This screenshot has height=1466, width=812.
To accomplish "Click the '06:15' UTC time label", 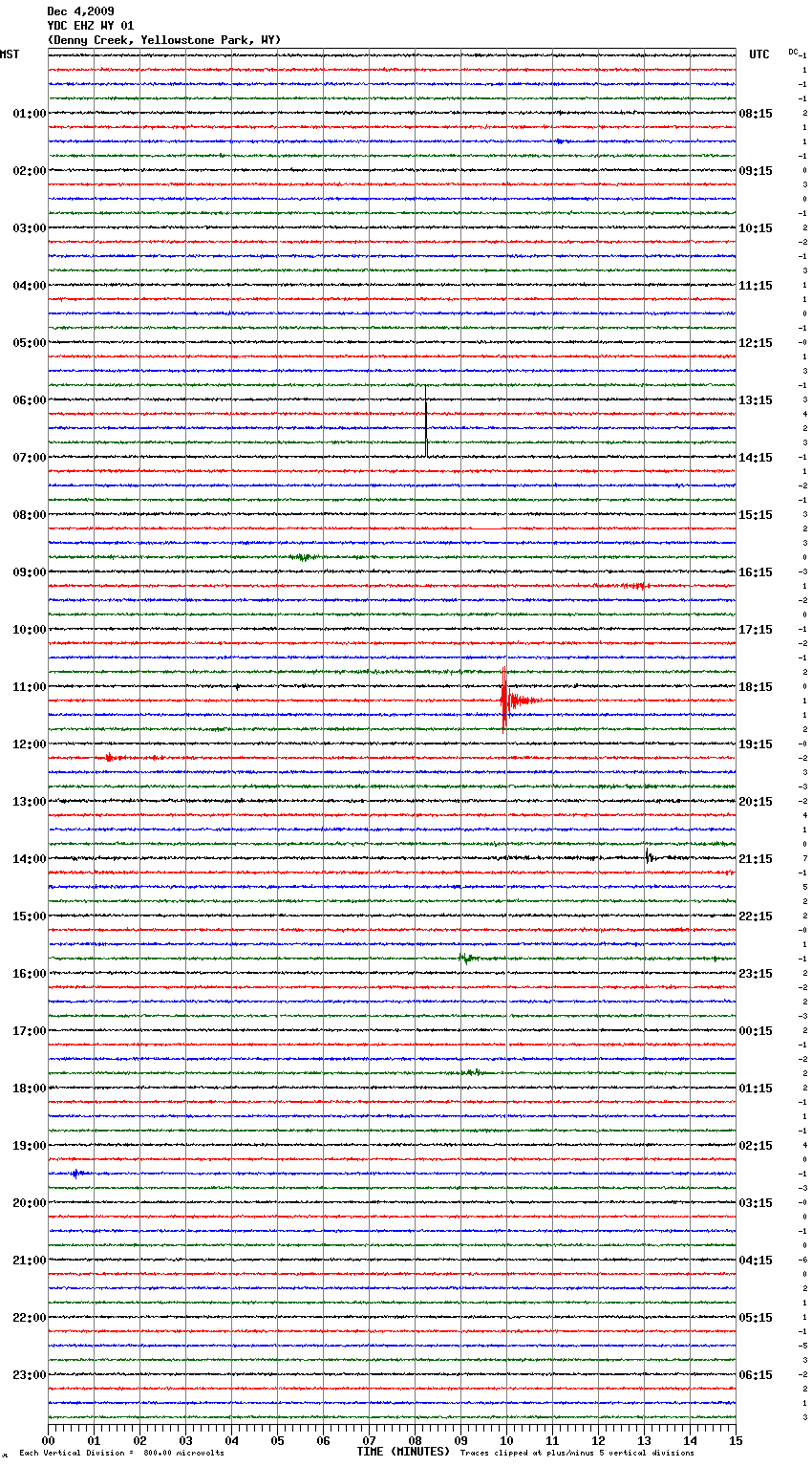I will 756,1375.
